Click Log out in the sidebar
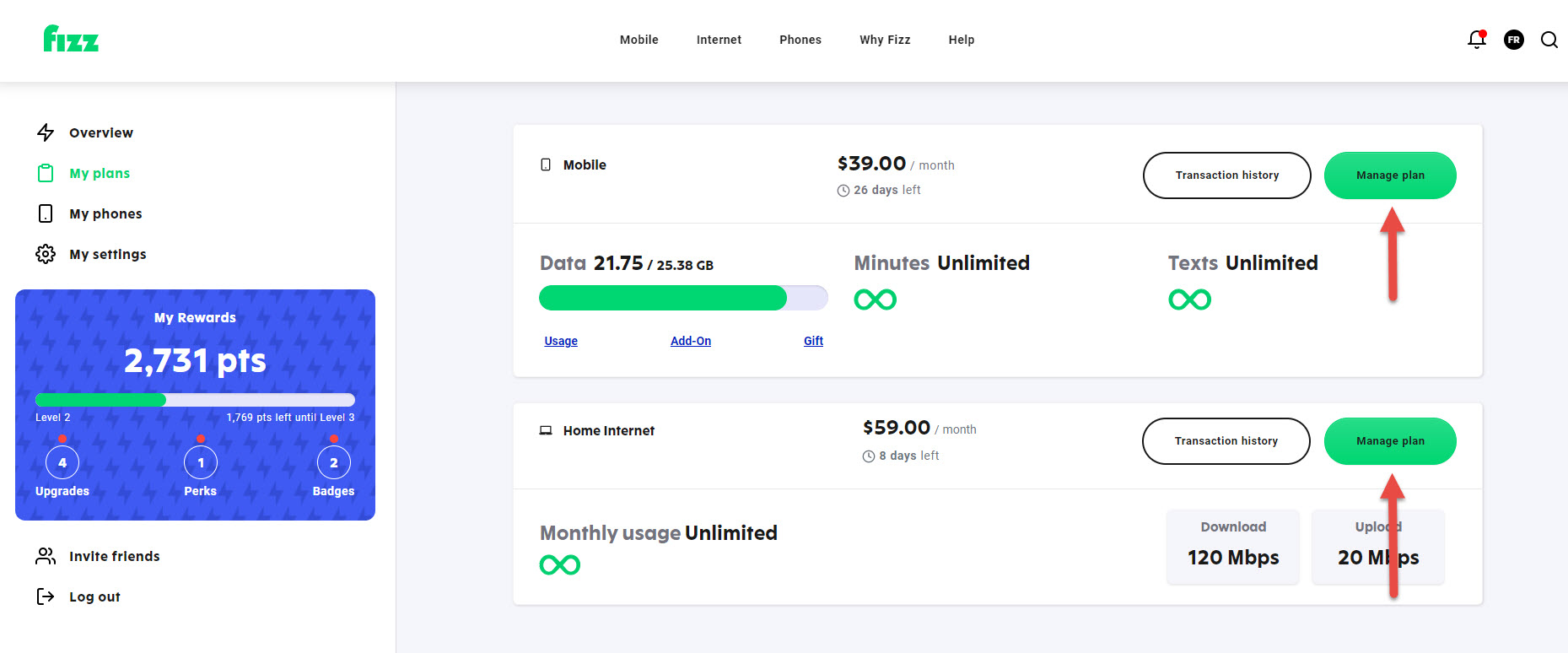 94,596
